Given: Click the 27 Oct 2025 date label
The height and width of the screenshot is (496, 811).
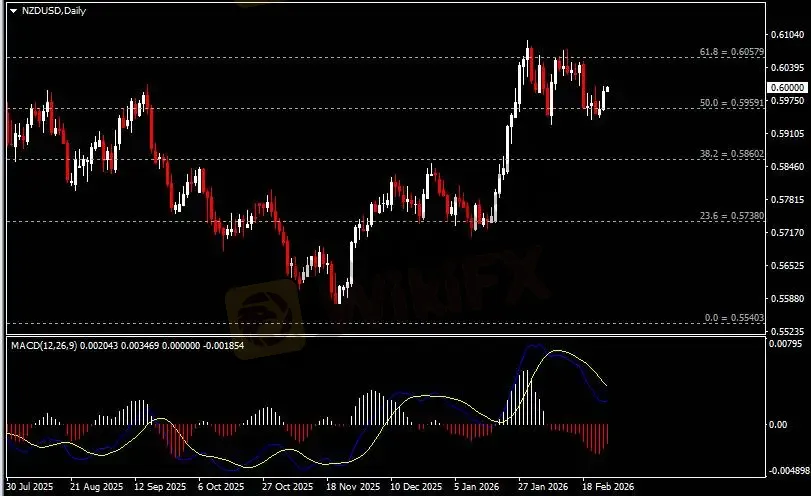Looking at the screenshot, I should [287, 487].
